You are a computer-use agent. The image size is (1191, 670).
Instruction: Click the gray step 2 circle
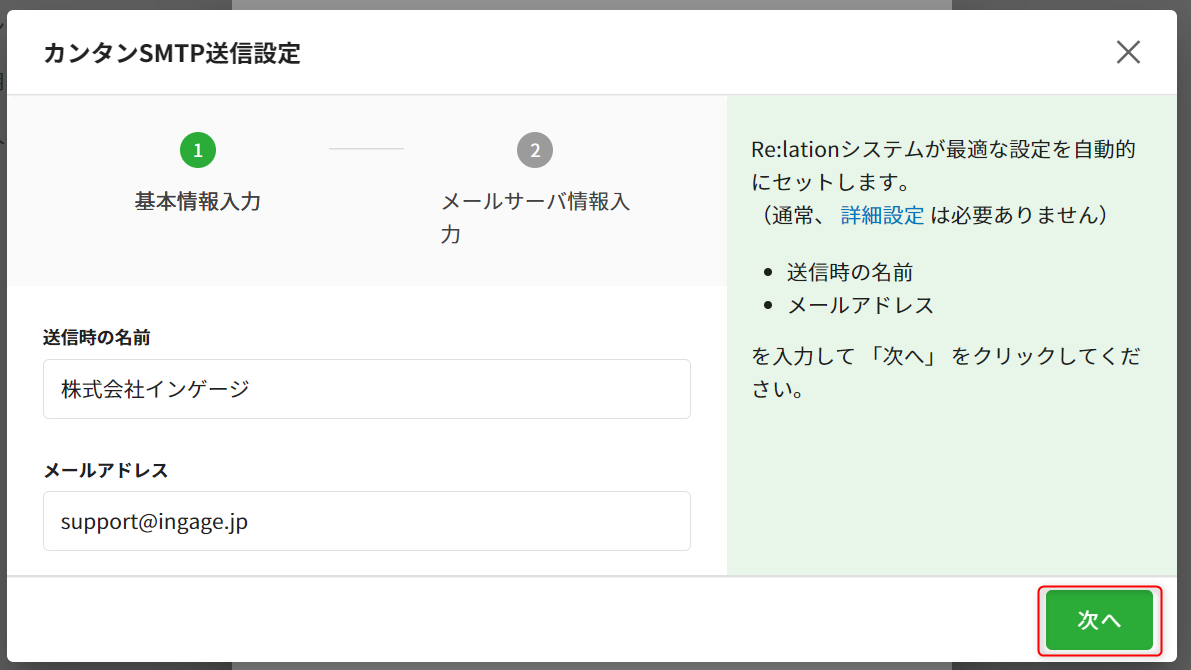pyautogui.click(x=535, y=150)
